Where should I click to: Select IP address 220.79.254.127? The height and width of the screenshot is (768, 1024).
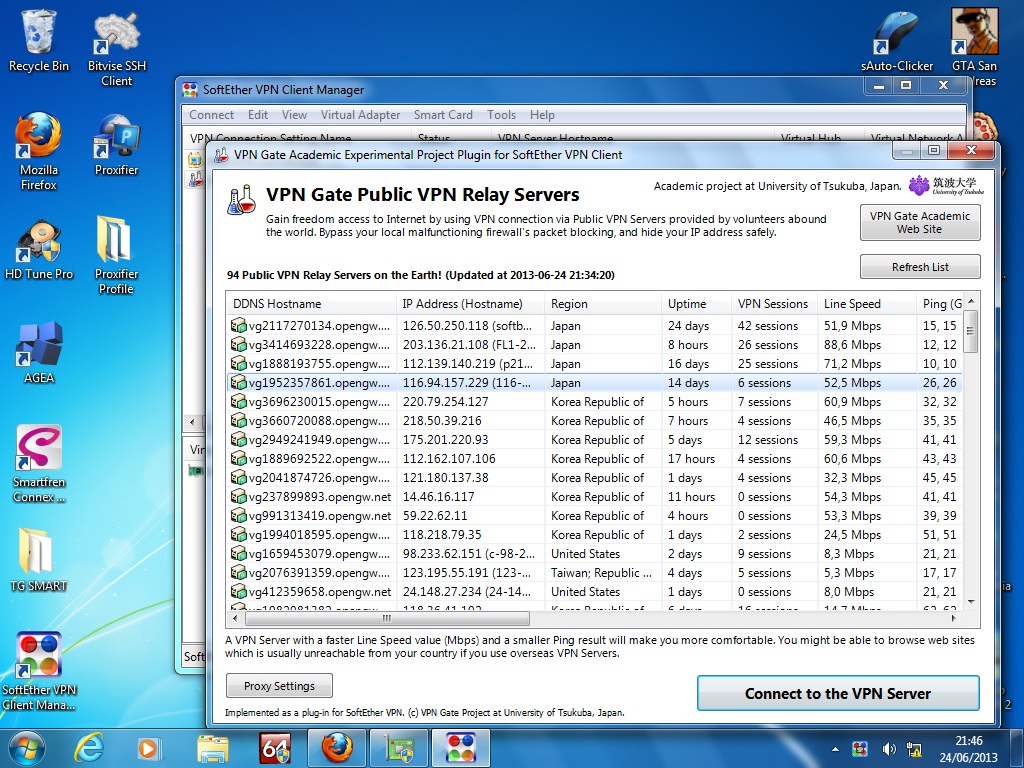coord(445,402)
